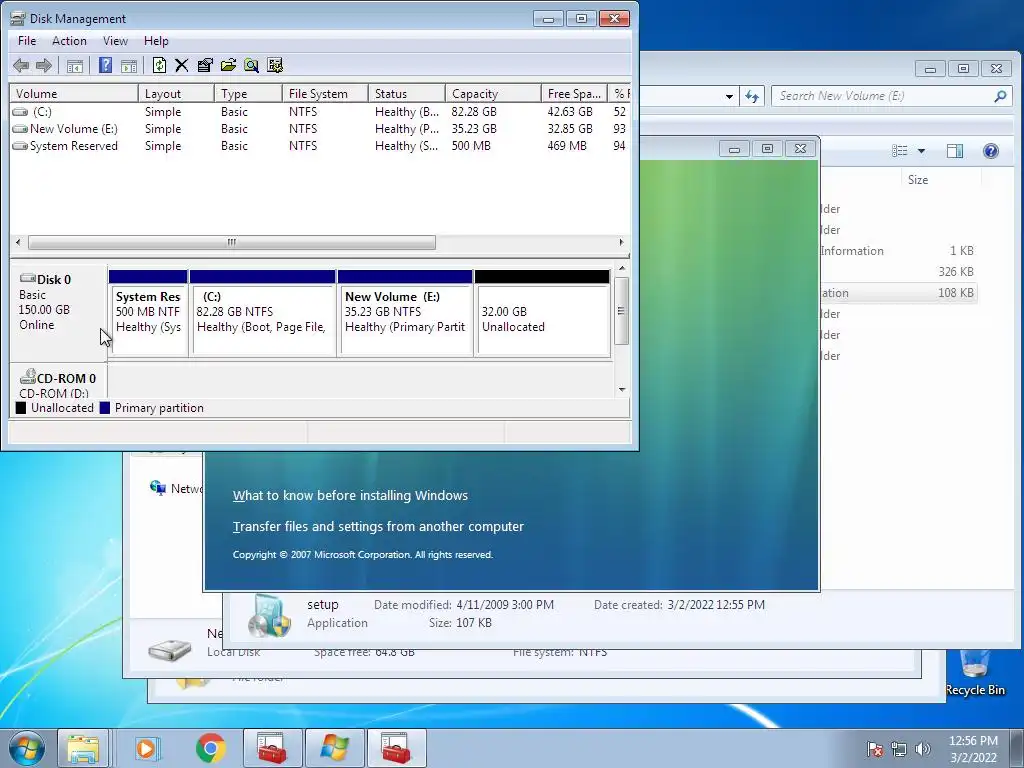Select the System Reserved partition block on Disk 0

point(148,313)
